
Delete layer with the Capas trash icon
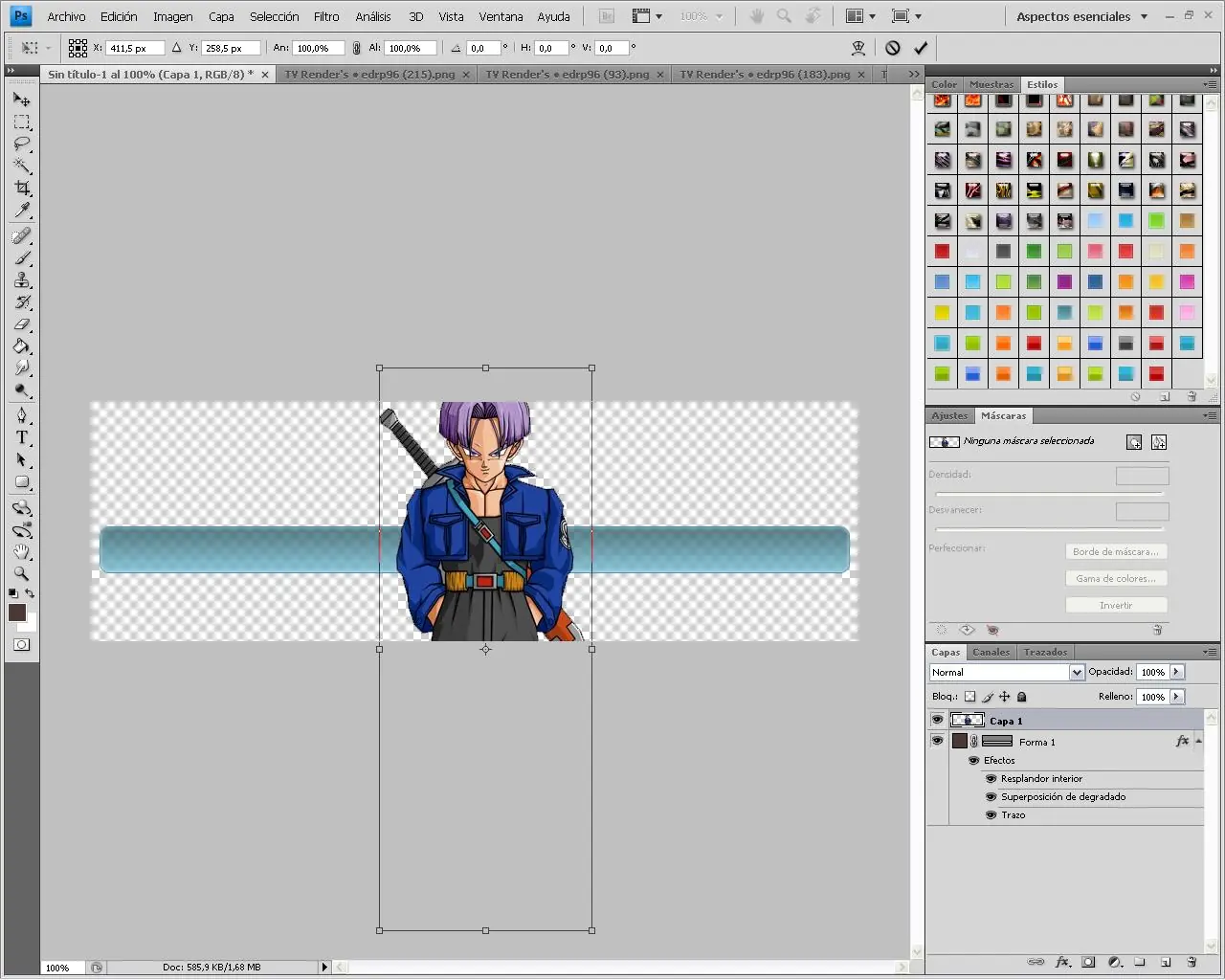1192,962
